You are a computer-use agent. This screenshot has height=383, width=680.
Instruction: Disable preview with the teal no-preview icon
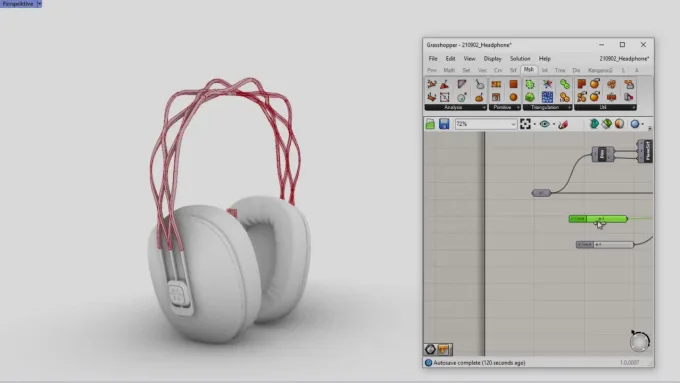(x=594, y=124)
